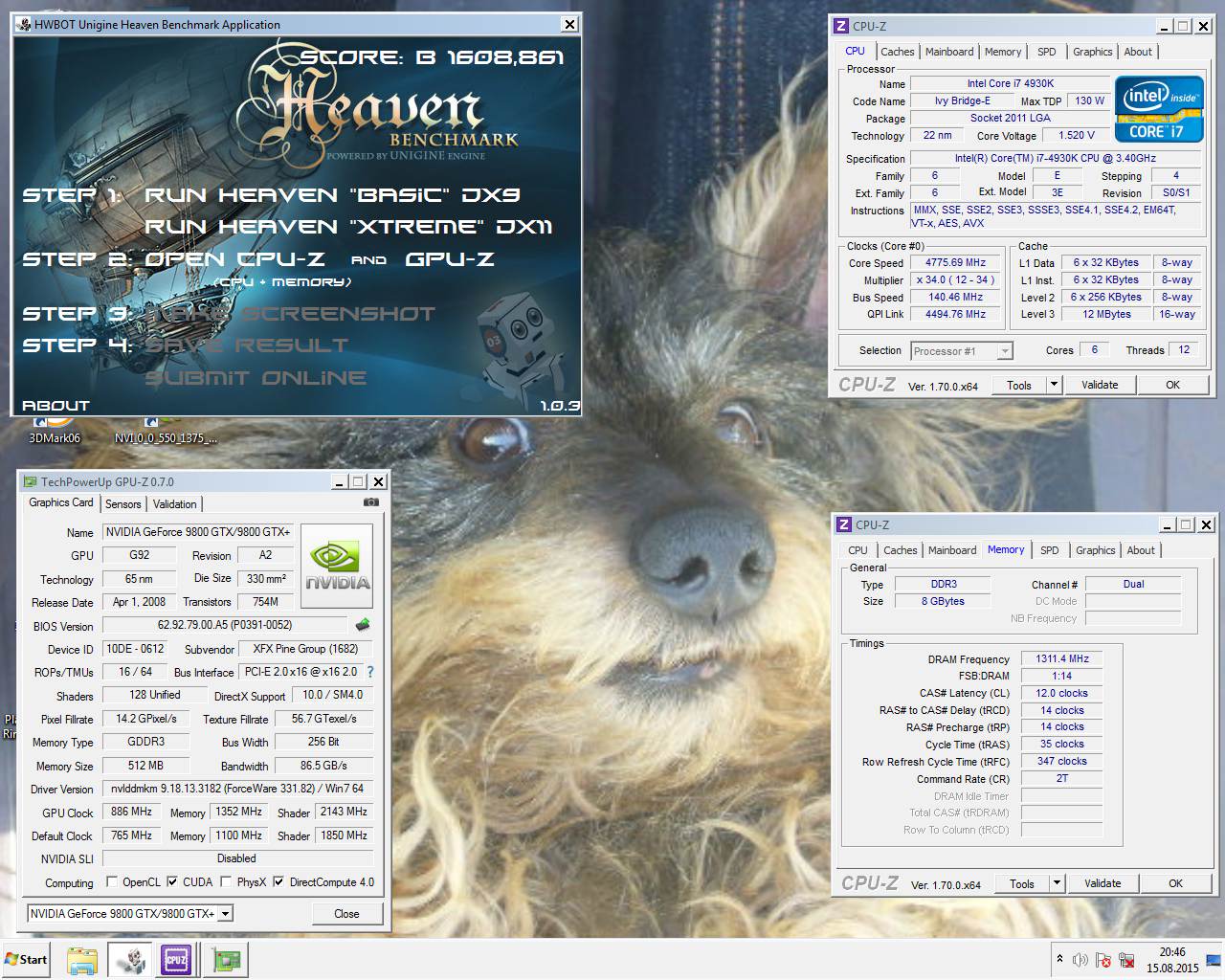Screen dimensions: 1225x980
Task: Click the DRAM Frequency 1311.4 MHz value
Action: [x=1062, y=658]
